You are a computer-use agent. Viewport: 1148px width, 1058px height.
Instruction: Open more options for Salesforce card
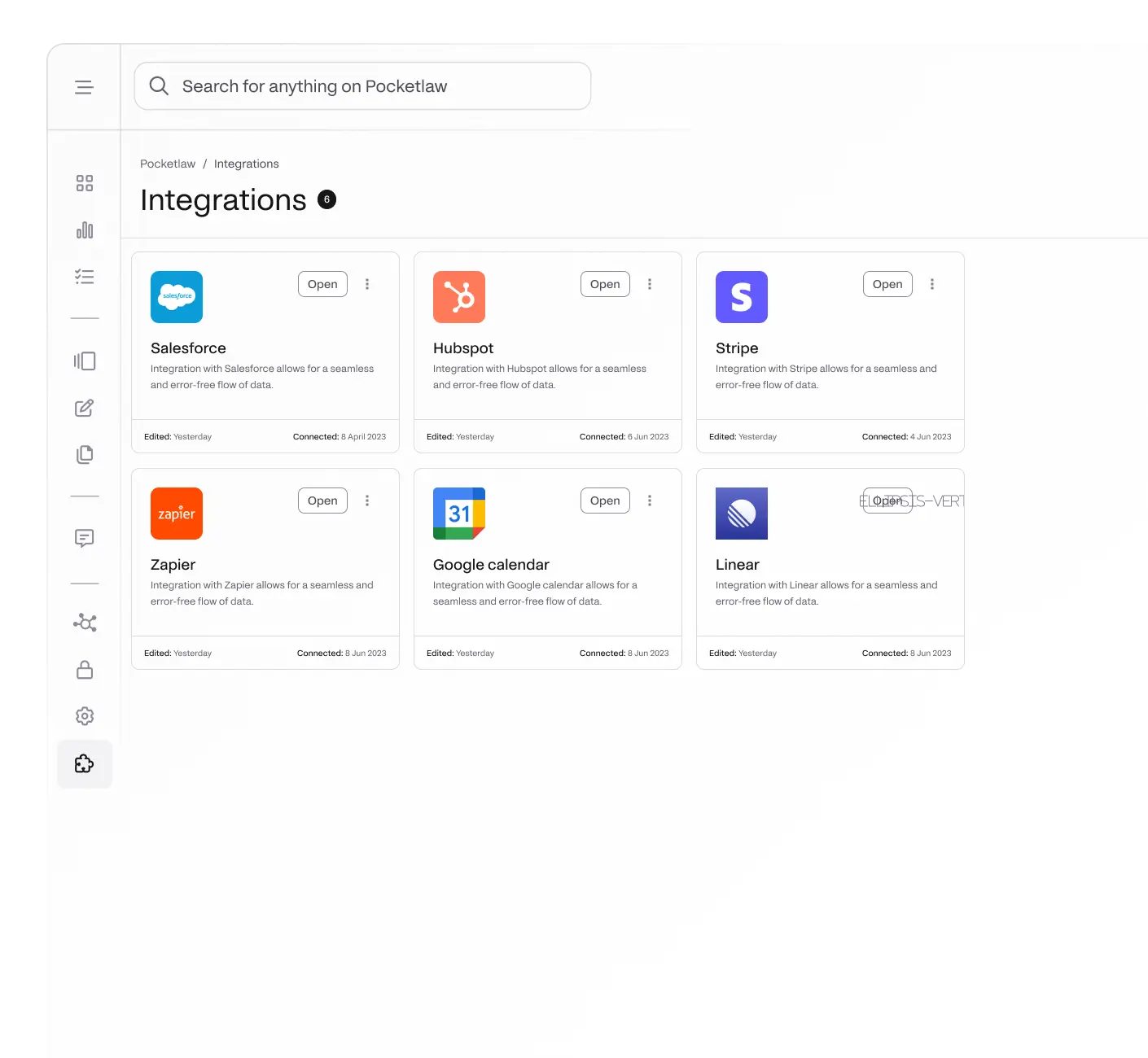[x=367, y=284]
